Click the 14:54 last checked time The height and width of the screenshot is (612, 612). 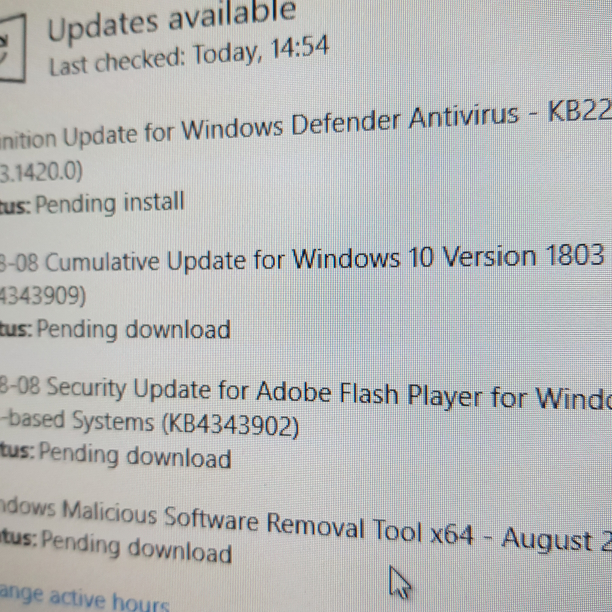click(x=300, y=47)
